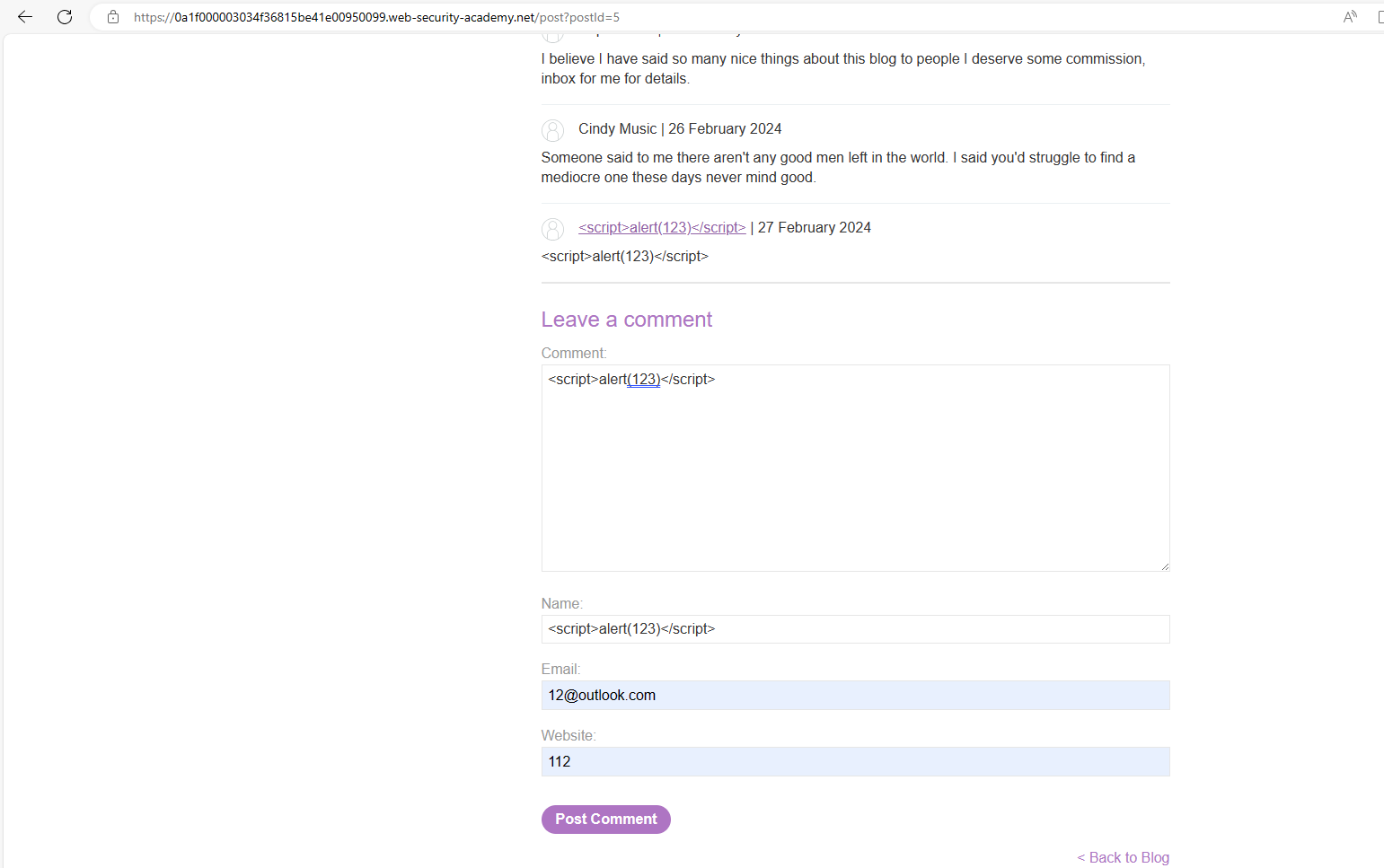
Task: Click the Website field containing 112
Action: click(x=853, y=761)
